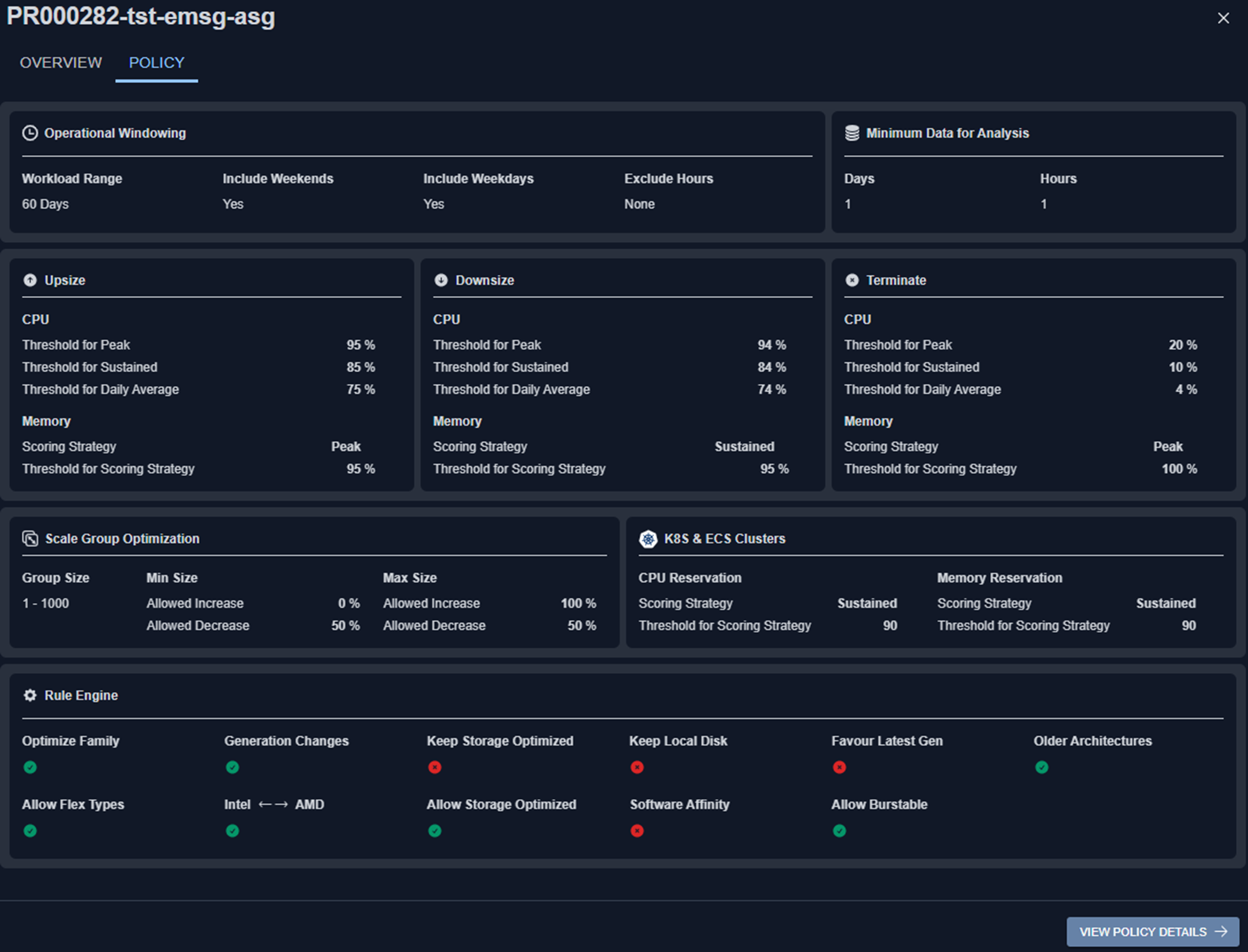Click the Allow Burstable green status indicator
Viewport: 1248px width, 952px height.
(x=839, y=831)
